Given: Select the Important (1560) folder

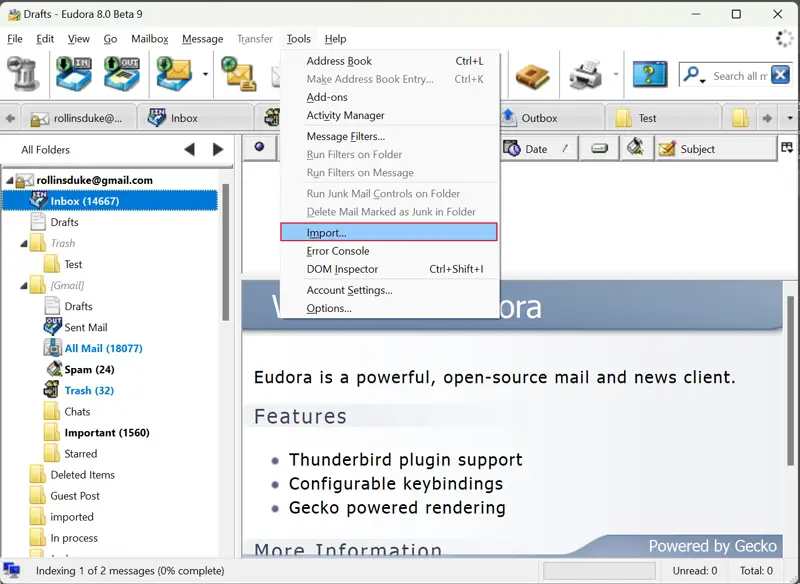Looking at the screenshot, I should (x=107, y=433).
